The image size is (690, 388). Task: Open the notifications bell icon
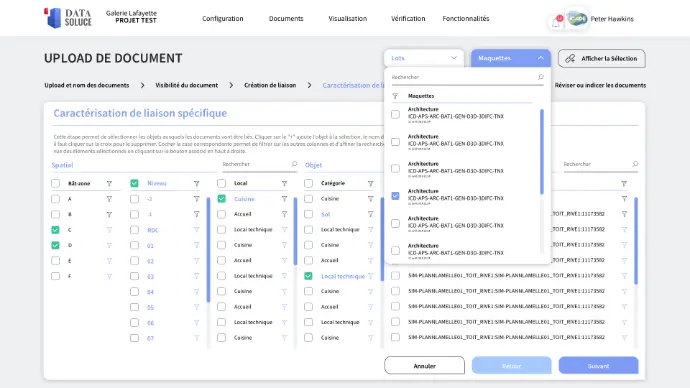tap(556, 22)
